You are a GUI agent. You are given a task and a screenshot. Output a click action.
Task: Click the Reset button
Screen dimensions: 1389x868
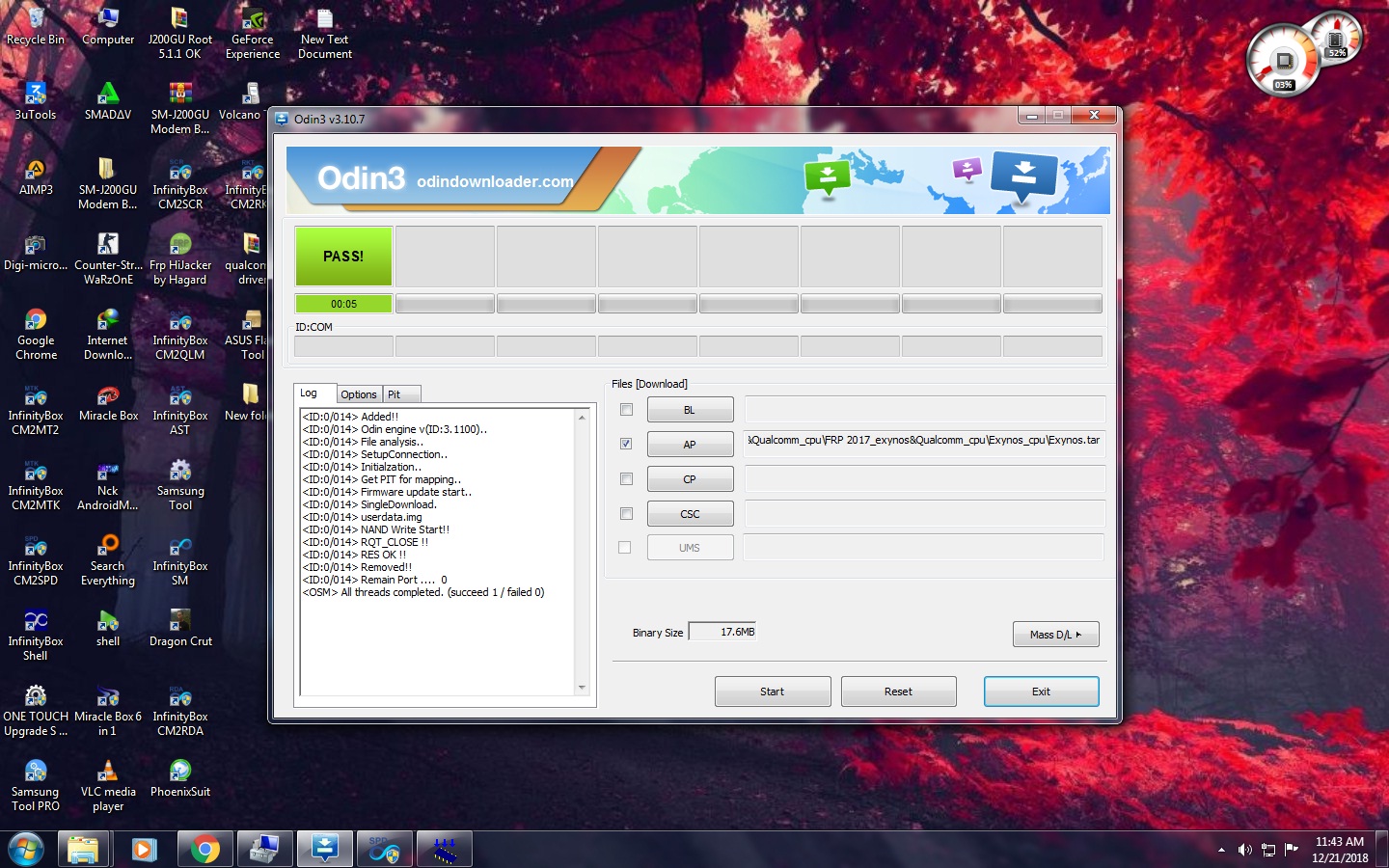pos(898,692)
